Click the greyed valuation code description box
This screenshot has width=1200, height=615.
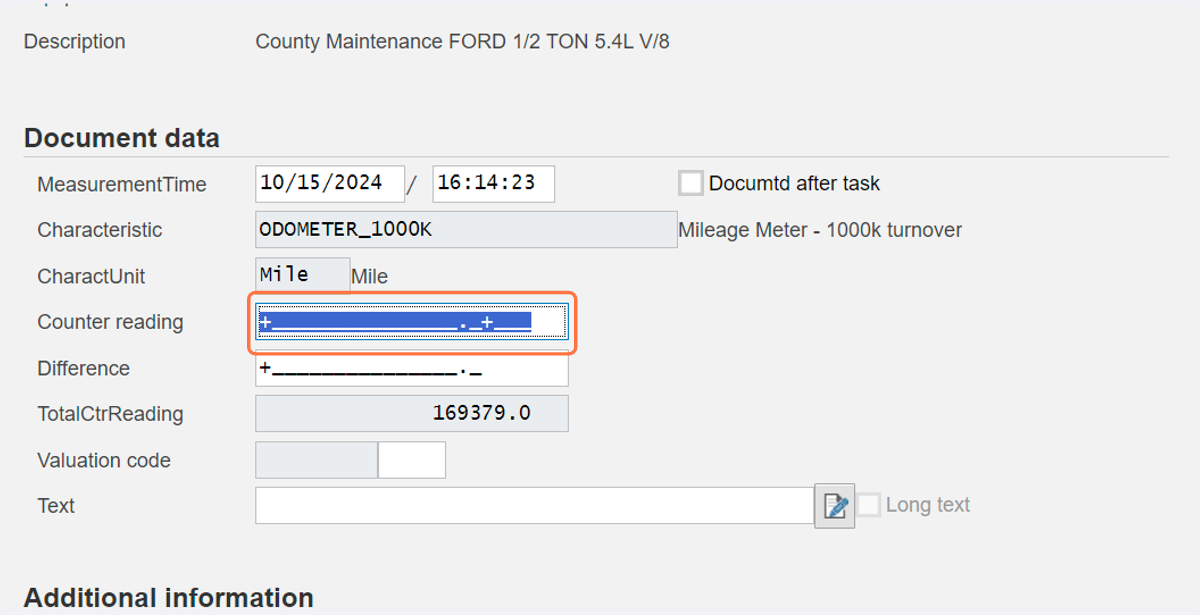[x=317, y=460]
